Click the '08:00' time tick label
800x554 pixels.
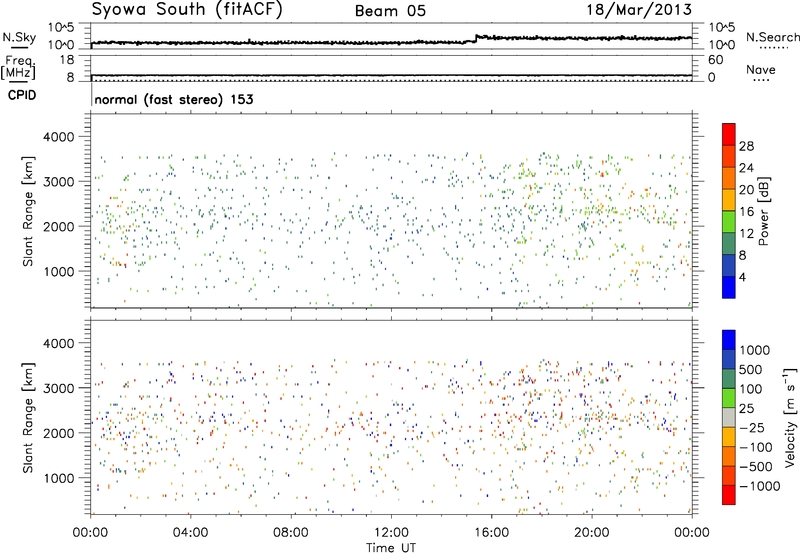pos(291,533)
